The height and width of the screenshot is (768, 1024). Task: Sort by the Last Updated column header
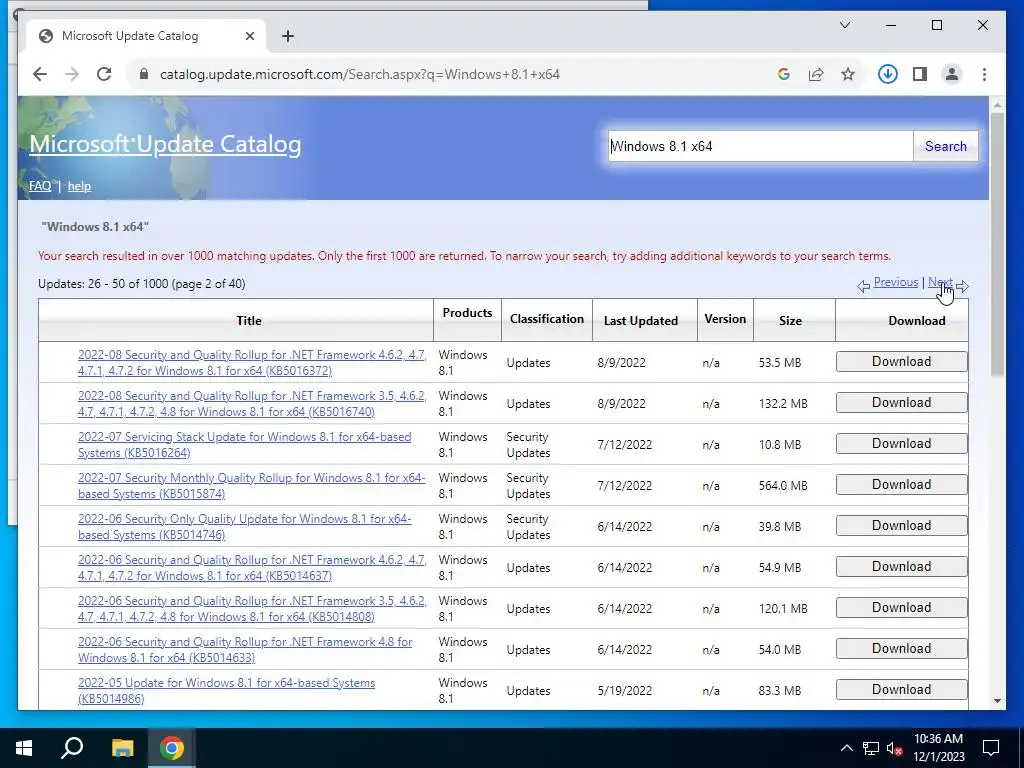point(641,321)
